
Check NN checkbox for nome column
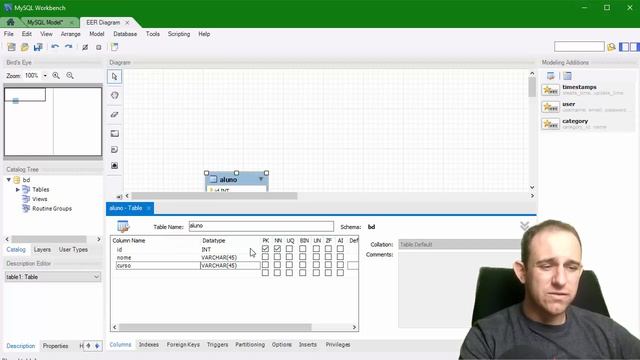pos(277,257)
